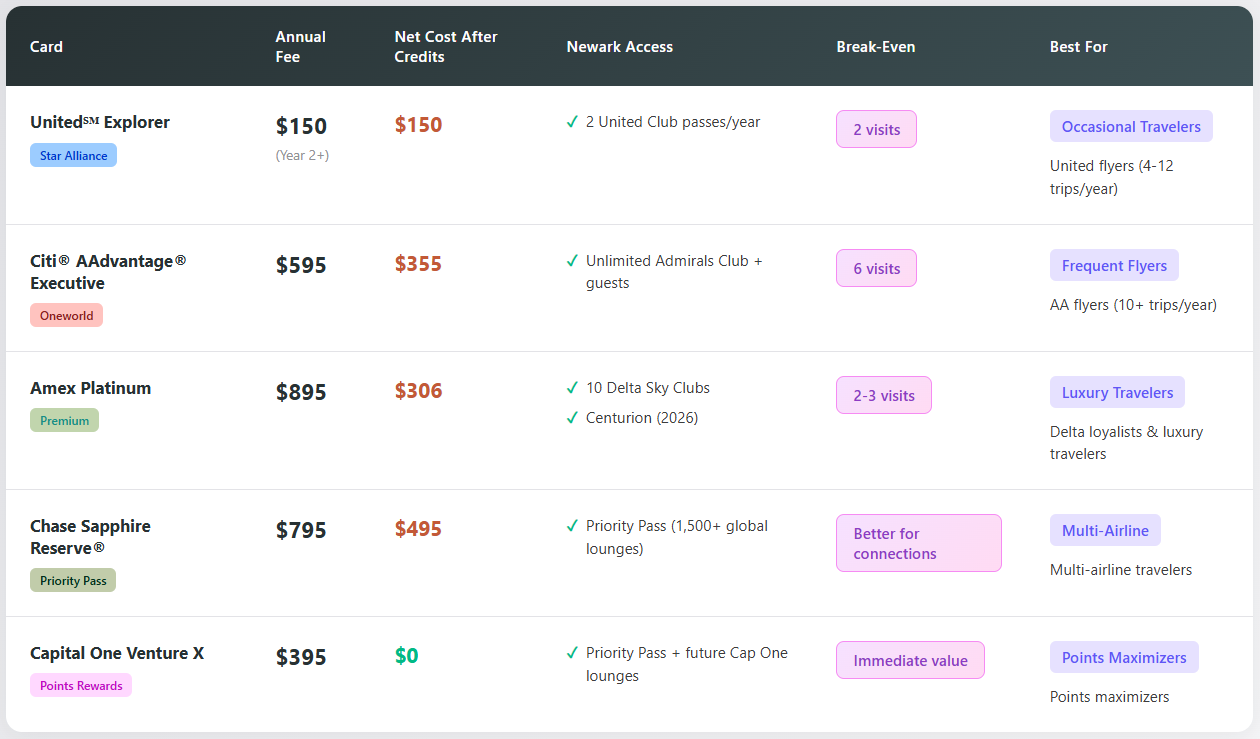Click the Newark Access column header

click(620, 46)
